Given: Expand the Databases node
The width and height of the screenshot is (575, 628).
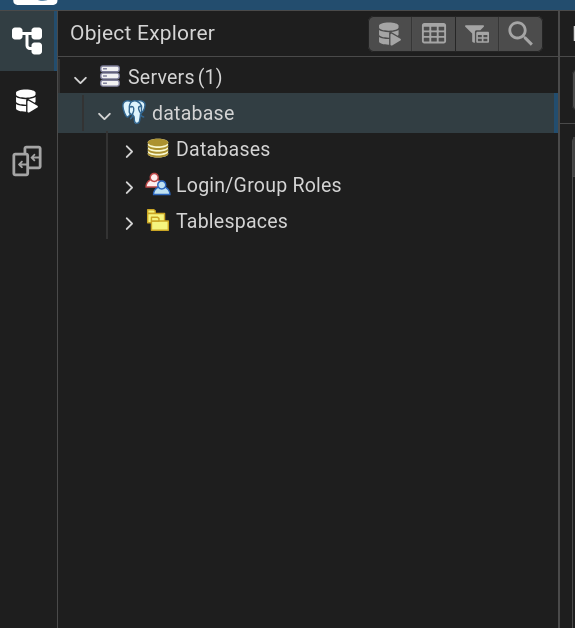Looking at the screenshot, I should (129, 151).
